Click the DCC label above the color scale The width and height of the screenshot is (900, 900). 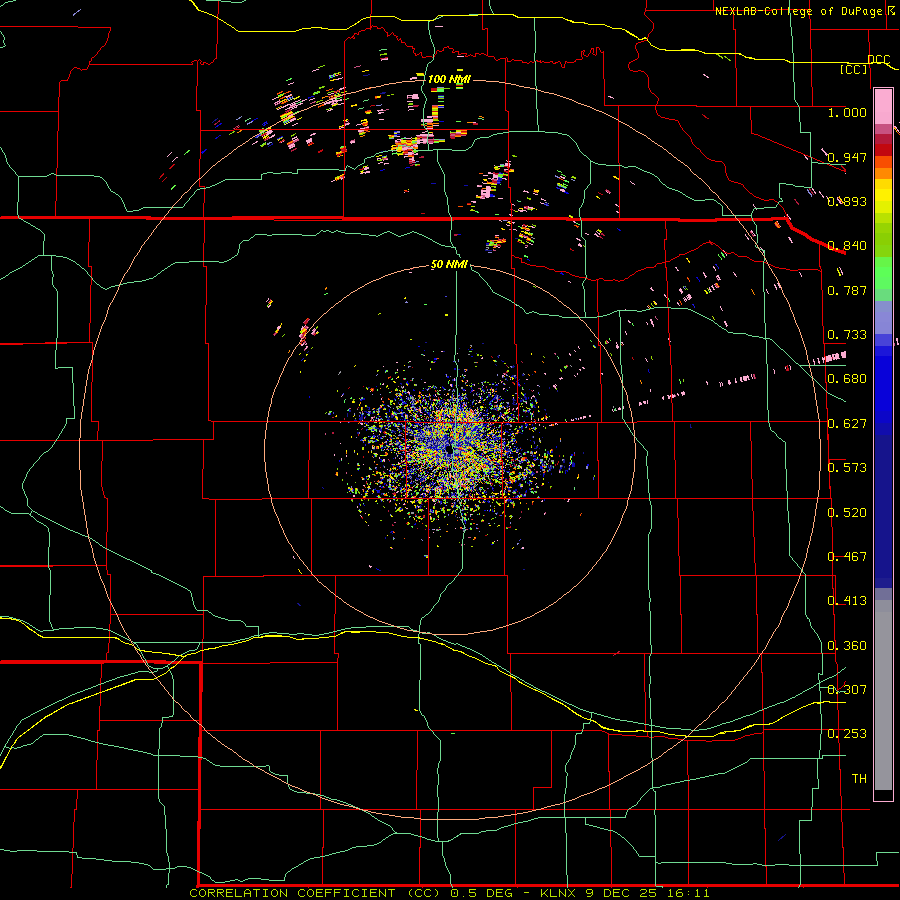[x=878, y=59]
